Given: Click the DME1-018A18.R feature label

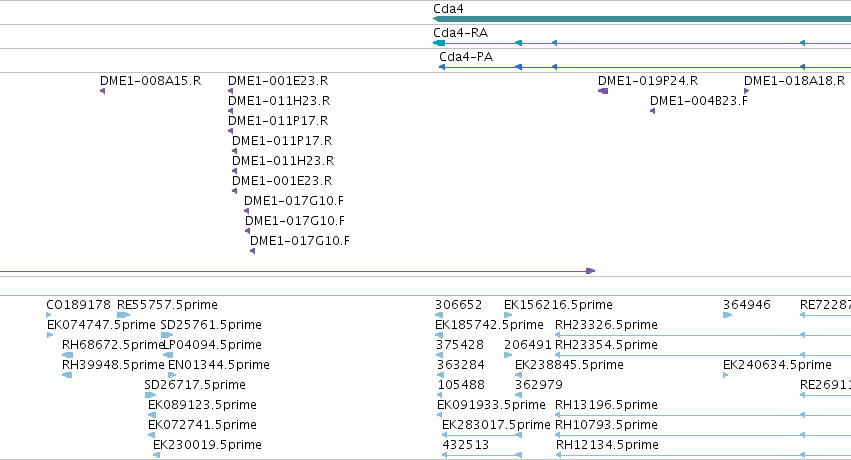Looking at the screenshot, I should click(x=795, y=81).
